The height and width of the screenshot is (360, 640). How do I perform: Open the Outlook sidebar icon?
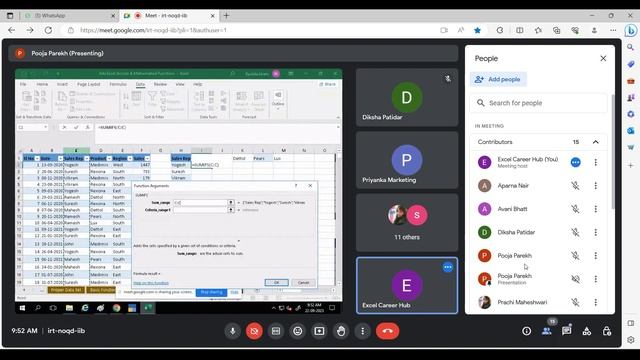[631, 131]
